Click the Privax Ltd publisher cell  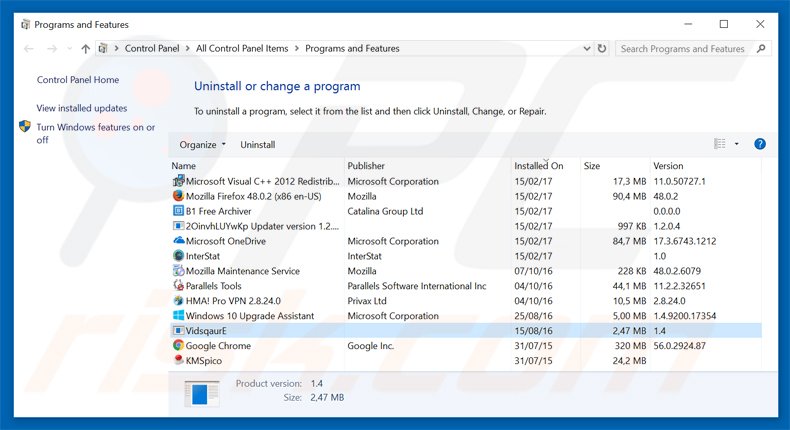(367, 301)
